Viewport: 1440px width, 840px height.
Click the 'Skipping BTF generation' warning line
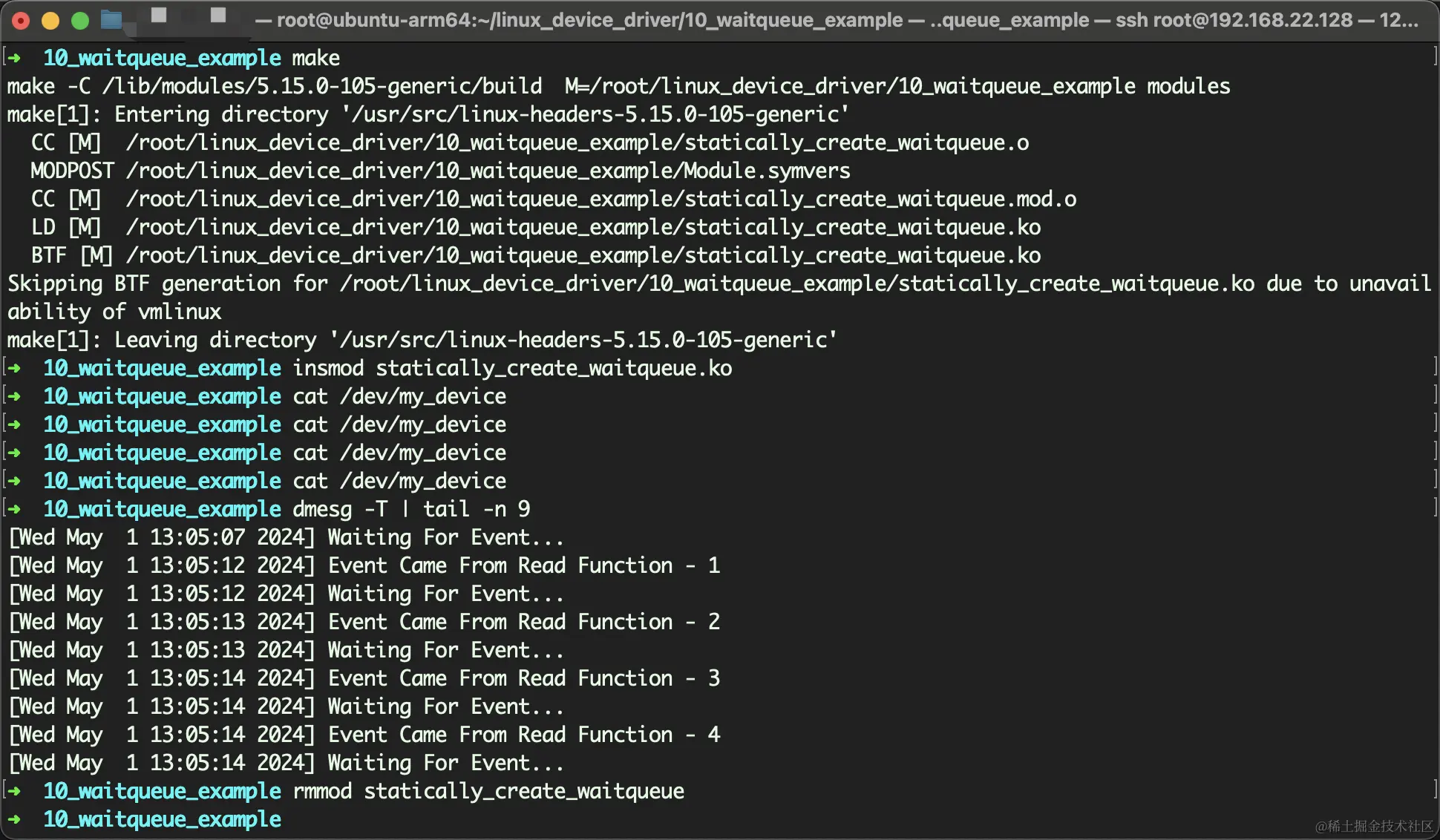719,298
